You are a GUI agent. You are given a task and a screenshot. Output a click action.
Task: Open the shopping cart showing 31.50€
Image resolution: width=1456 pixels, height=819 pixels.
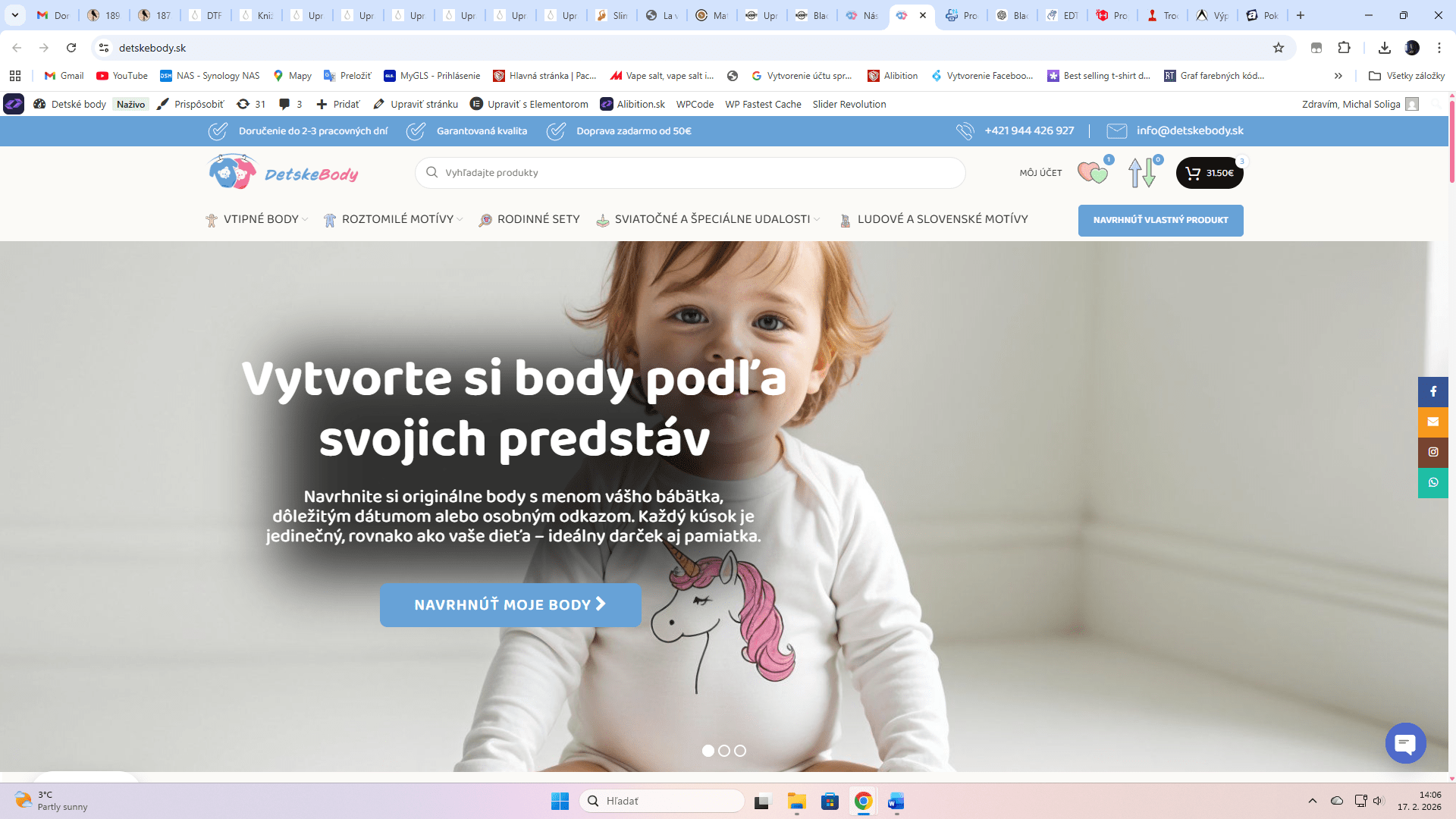1209,173
